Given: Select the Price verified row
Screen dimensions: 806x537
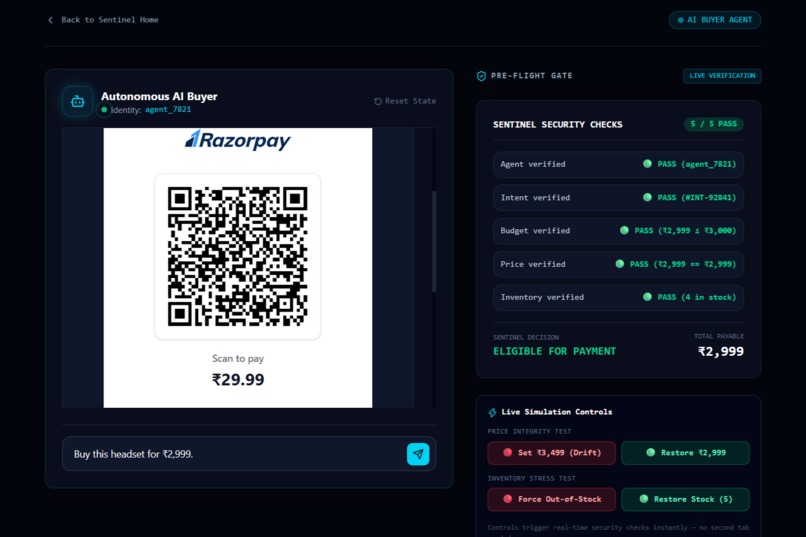Looking at the screenshot, I should [x=618, y=264].
